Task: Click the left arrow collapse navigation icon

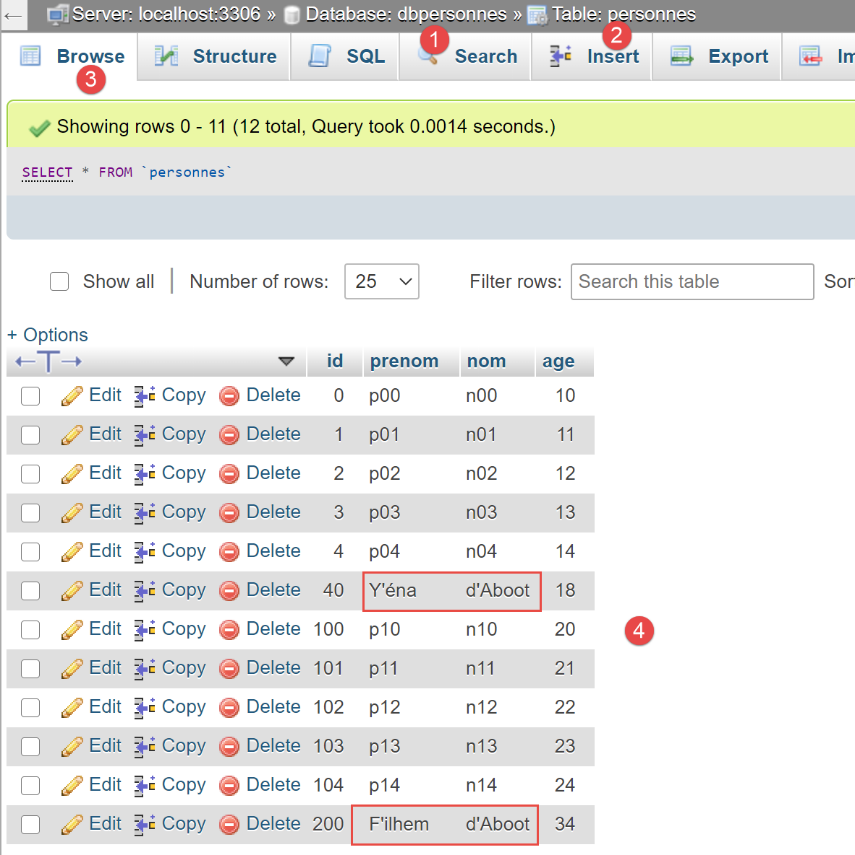Action: point(14,15)
